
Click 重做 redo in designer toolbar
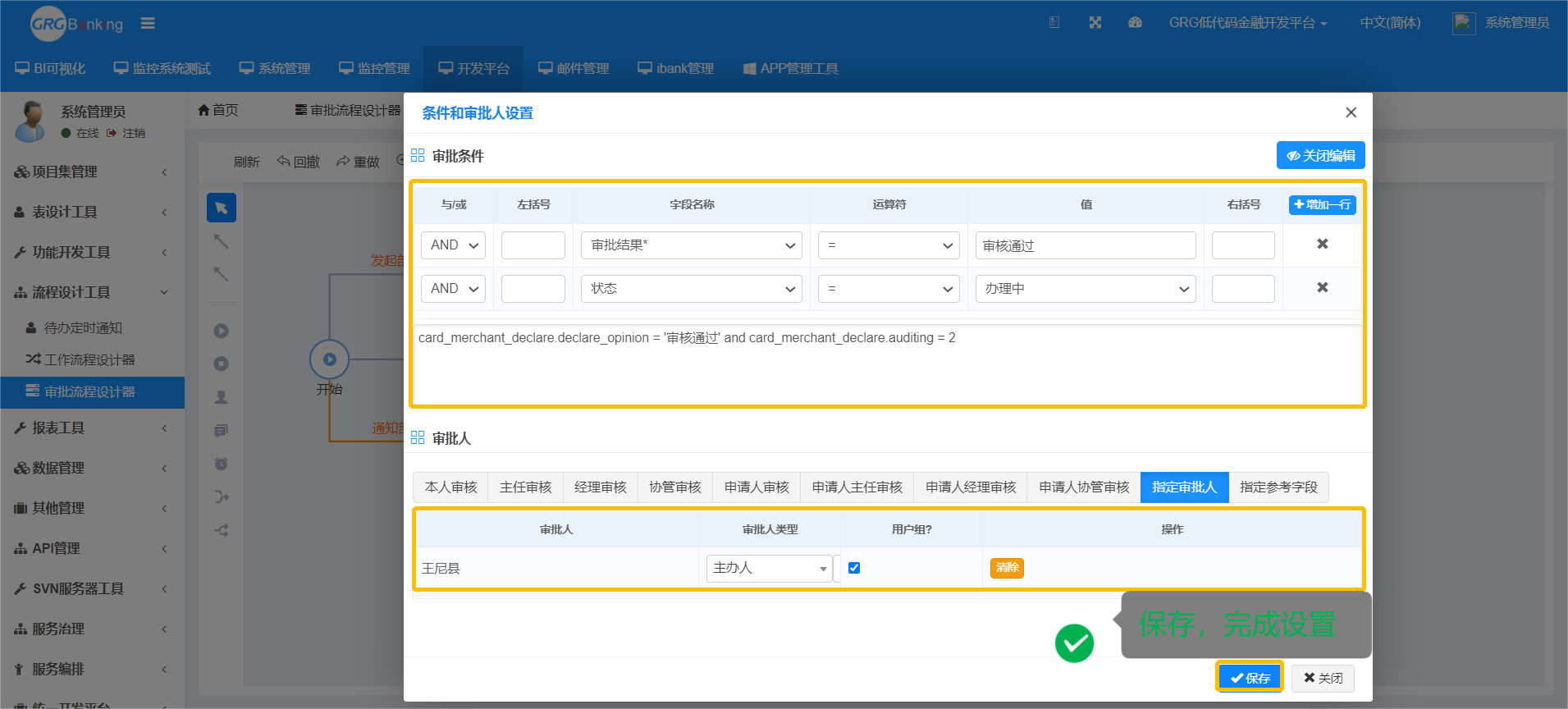(x=358, y=162)
